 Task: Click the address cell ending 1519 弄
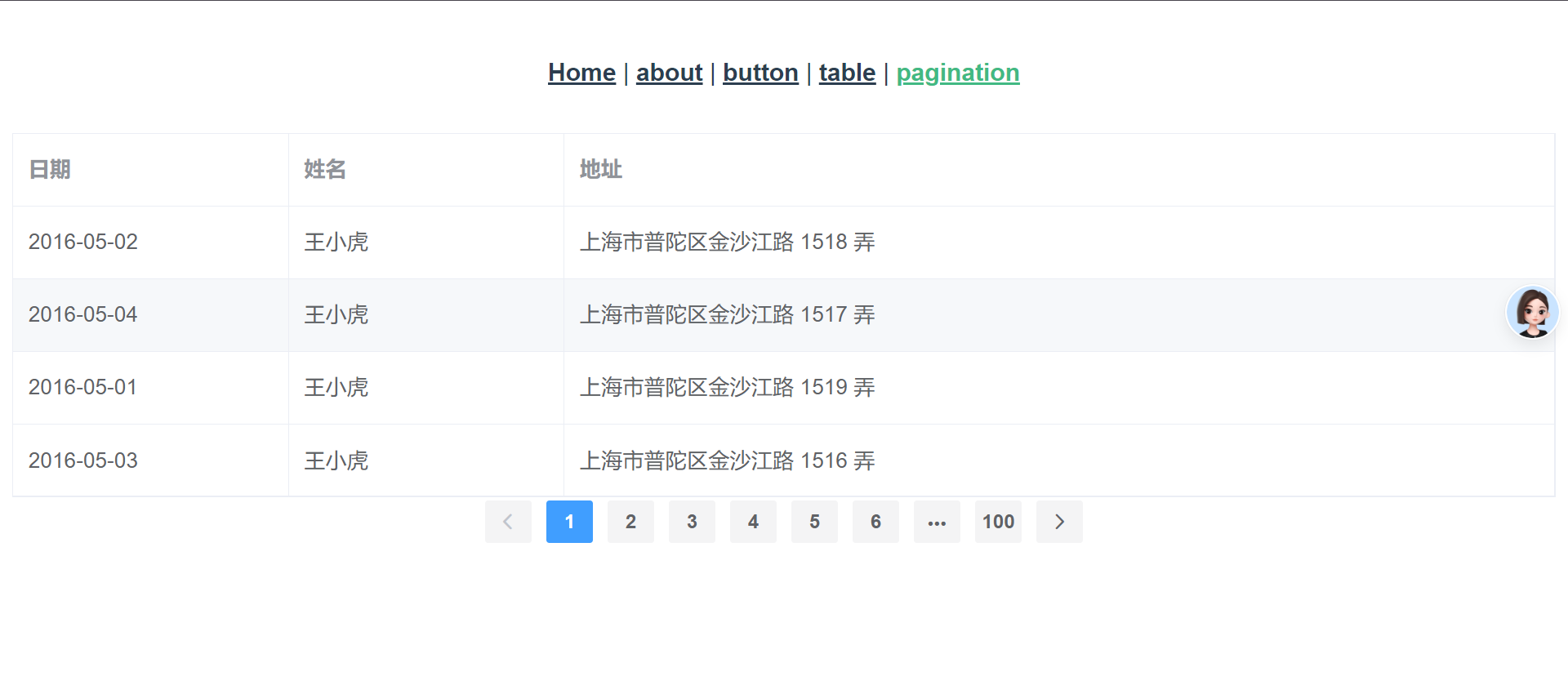click(727, 387)
